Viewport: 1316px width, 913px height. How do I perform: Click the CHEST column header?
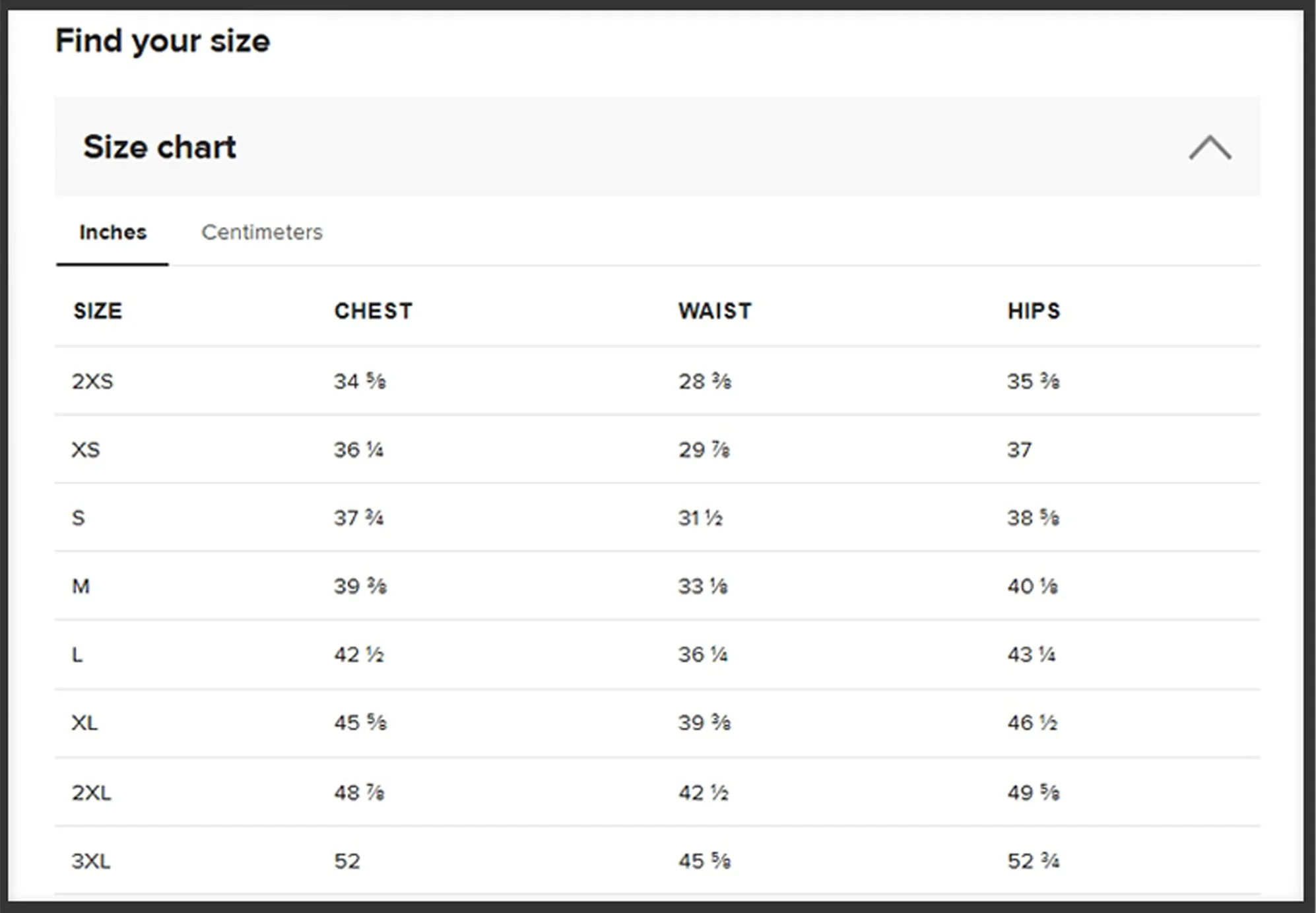coord(373,311)
